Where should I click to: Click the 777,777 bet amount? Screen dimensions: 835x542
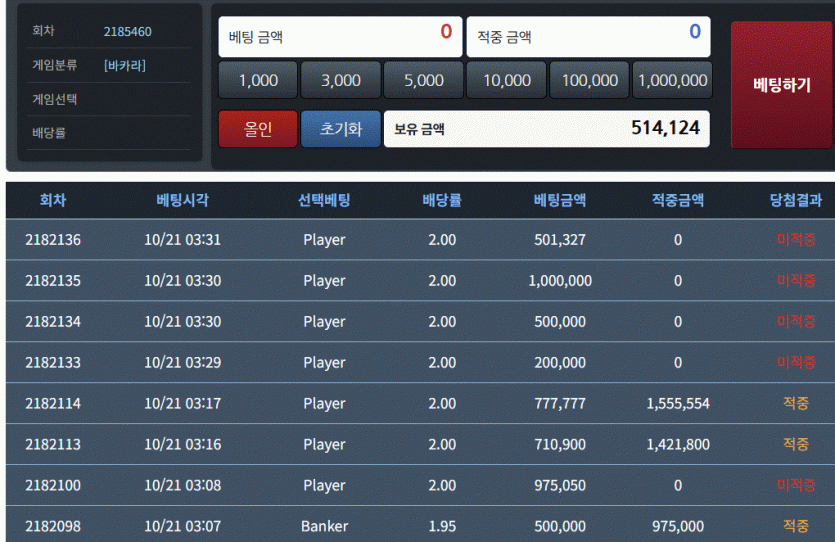[x=560, y=404]
